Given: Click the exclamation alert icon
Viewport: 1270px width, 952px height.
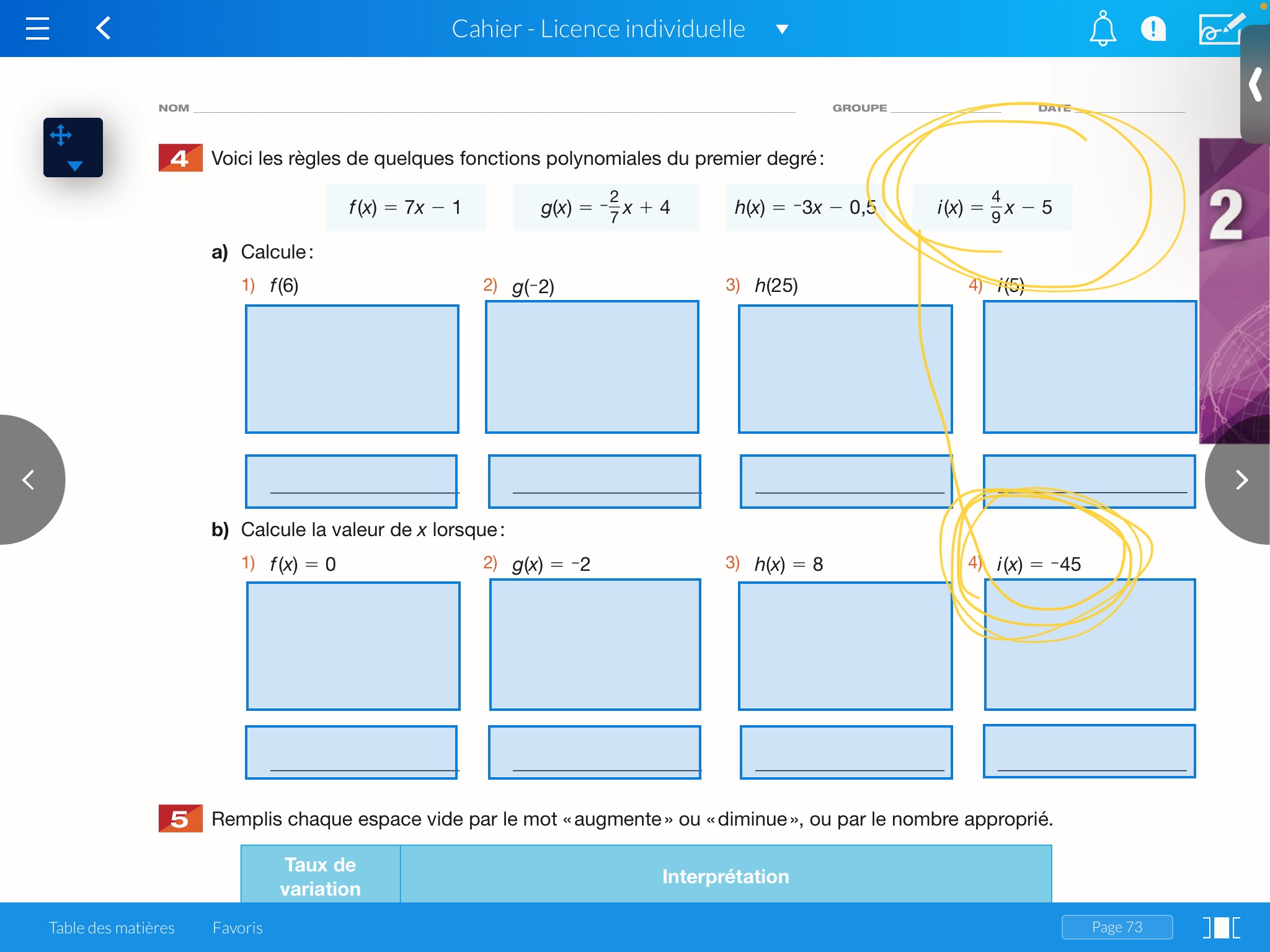Looking at the screenshot, I should [1153, 29].
